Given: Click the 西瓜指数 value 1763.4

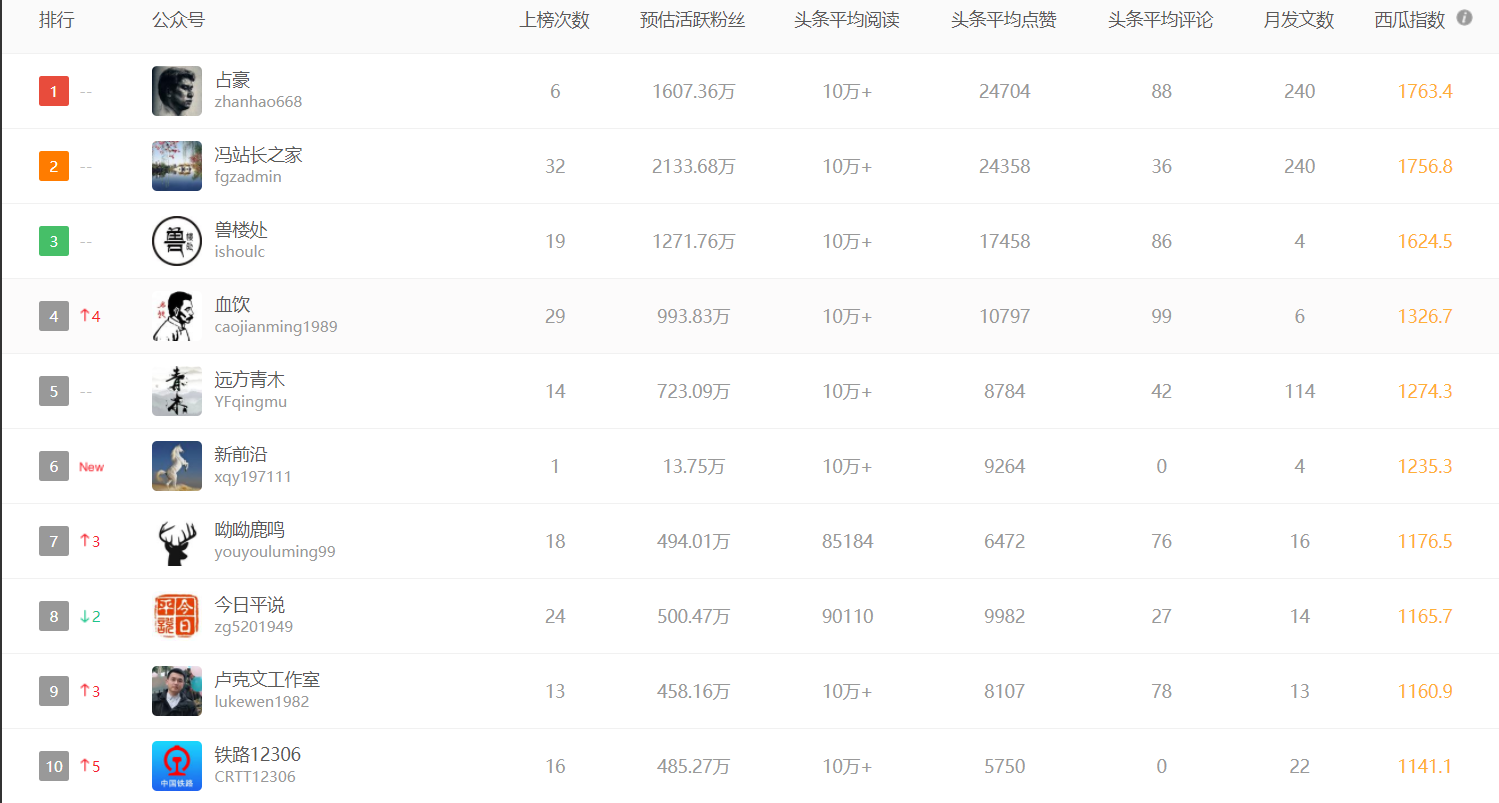Looking at the screenshot, I should tap(1425, 91).
